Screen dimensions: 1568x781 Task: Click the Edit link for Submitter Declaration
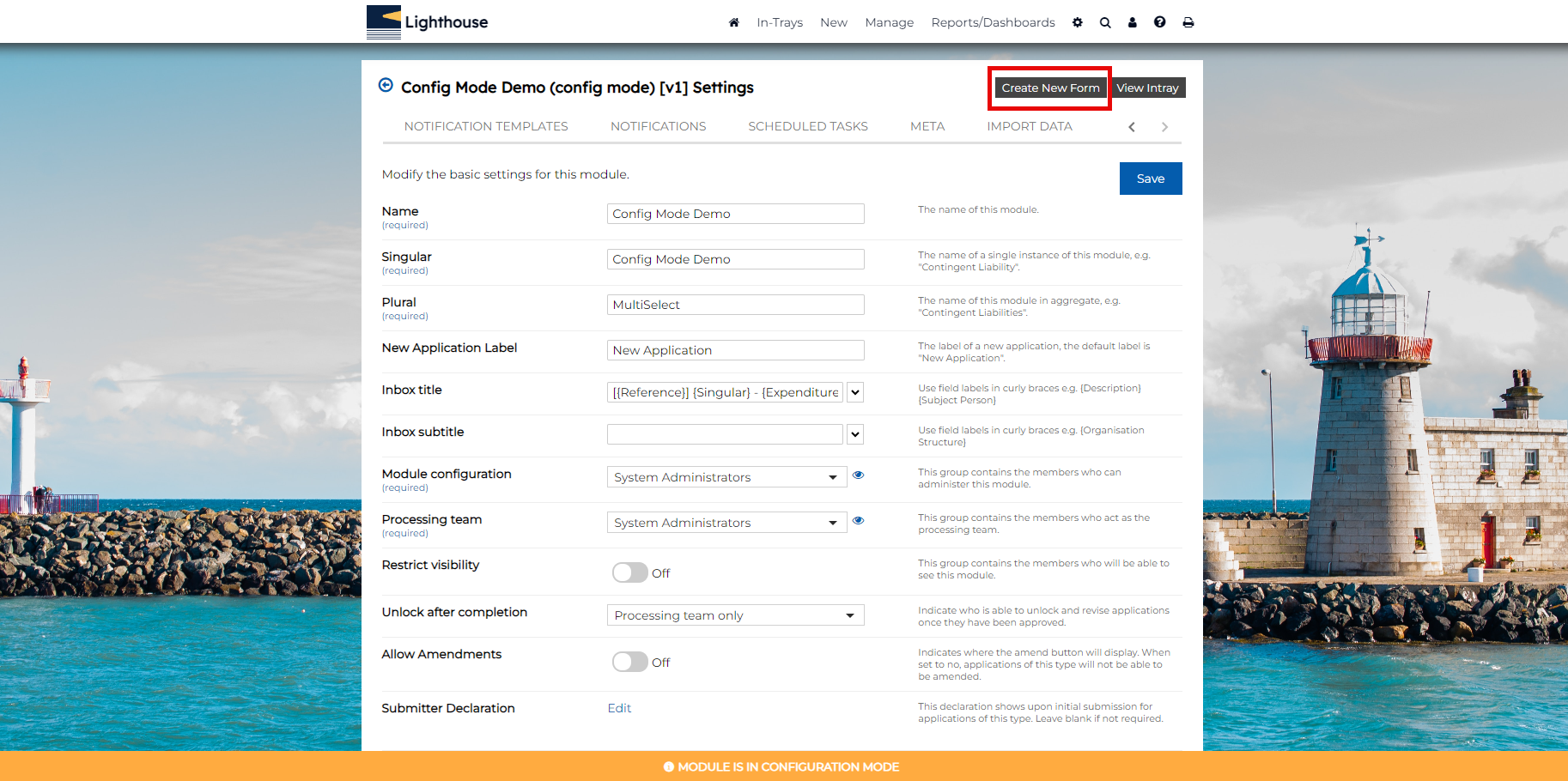(619, 708)
